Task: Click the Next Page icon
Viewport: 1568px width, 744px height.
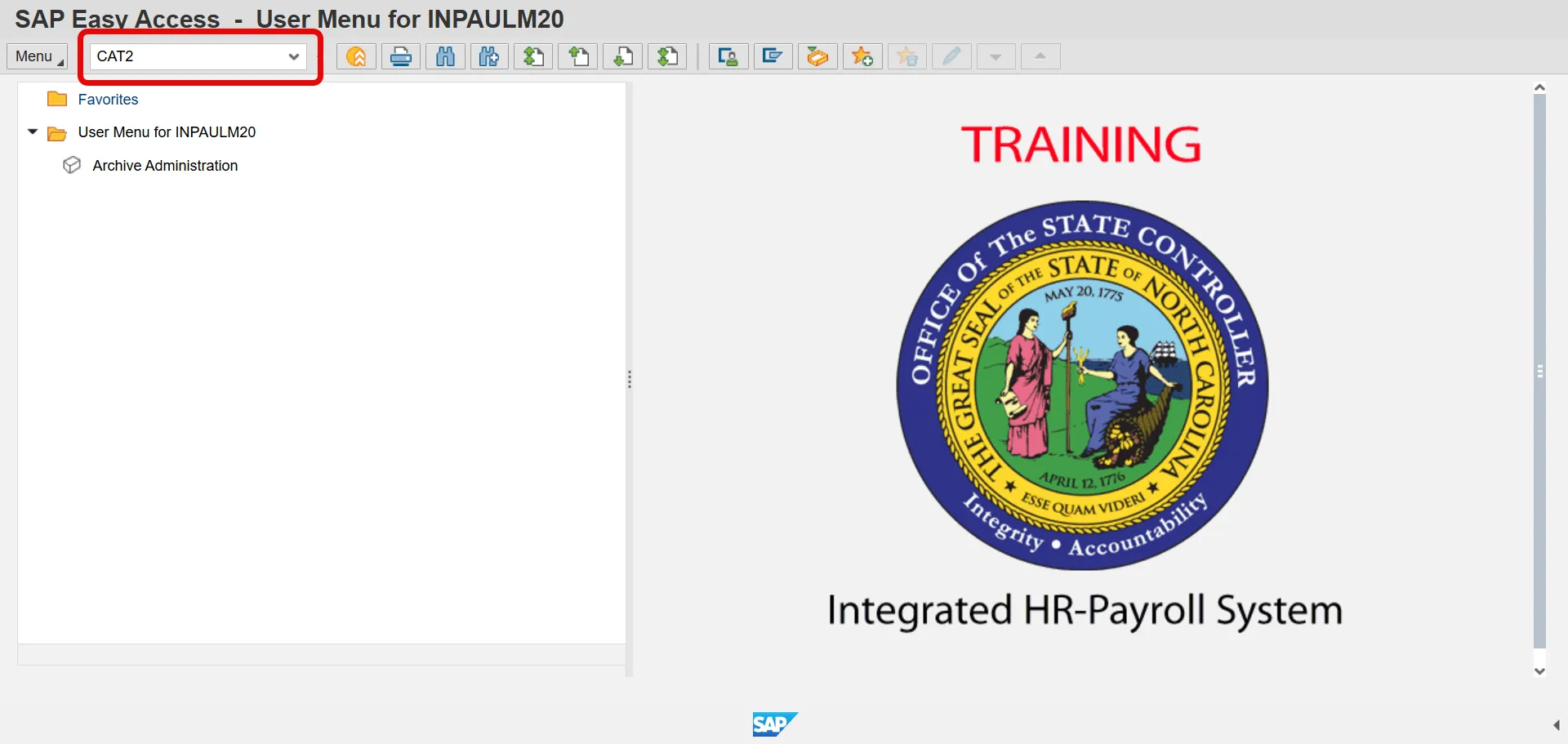Action: [x=623, y=56]
